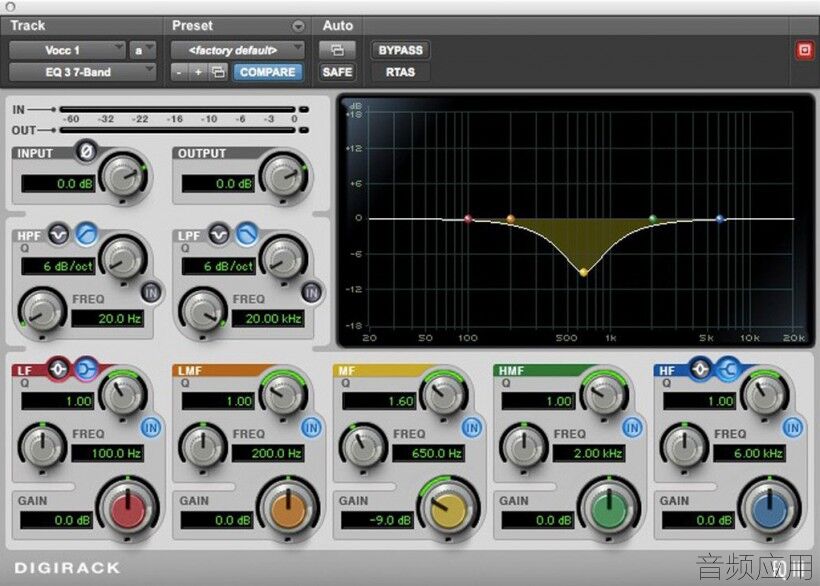Select the LF band peak type icon
This screenshot has height=586, width=820.
click(58, 369)
